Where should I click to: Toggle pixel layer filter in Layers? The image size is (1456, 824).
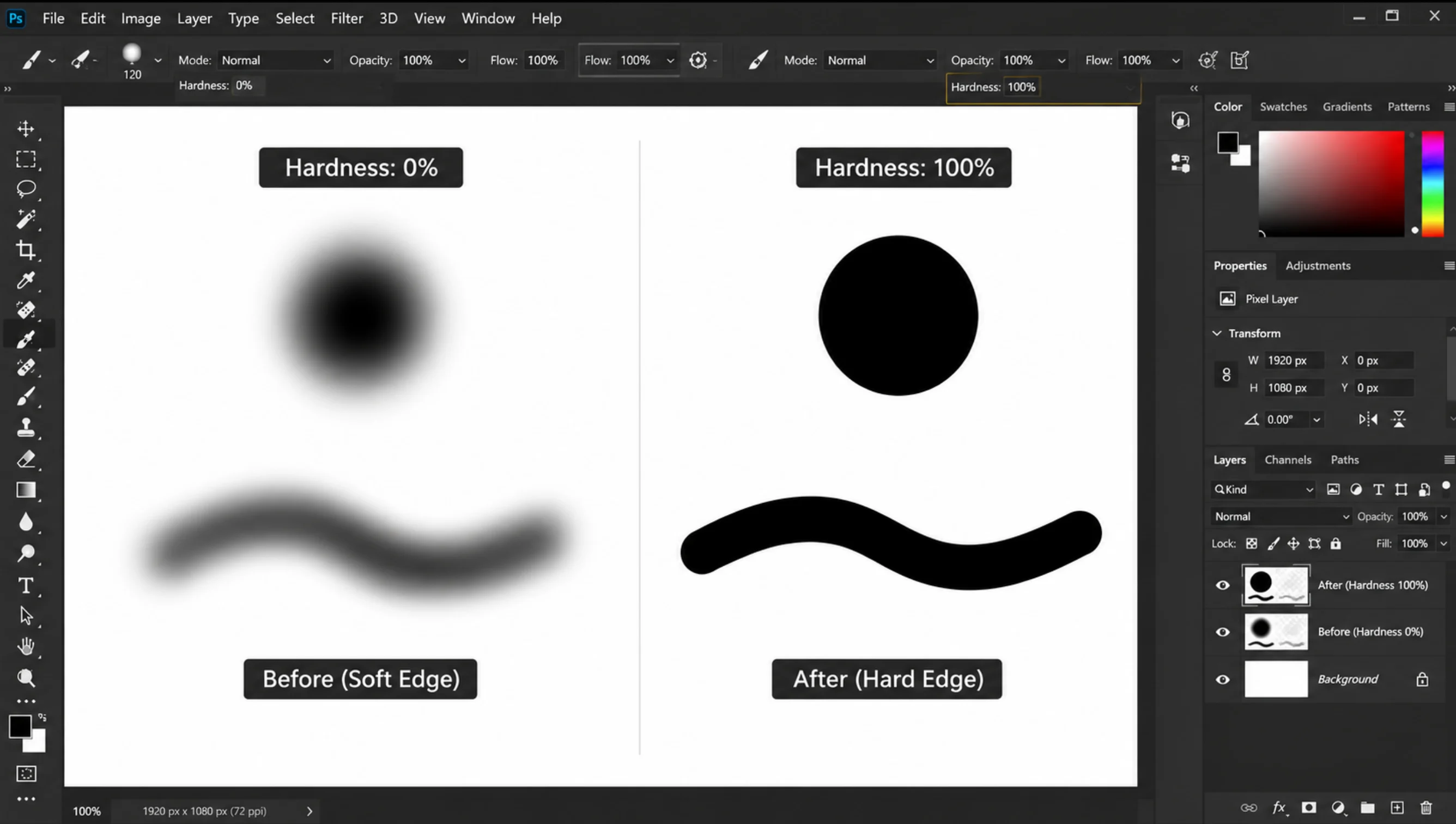tap(1333, 489)
